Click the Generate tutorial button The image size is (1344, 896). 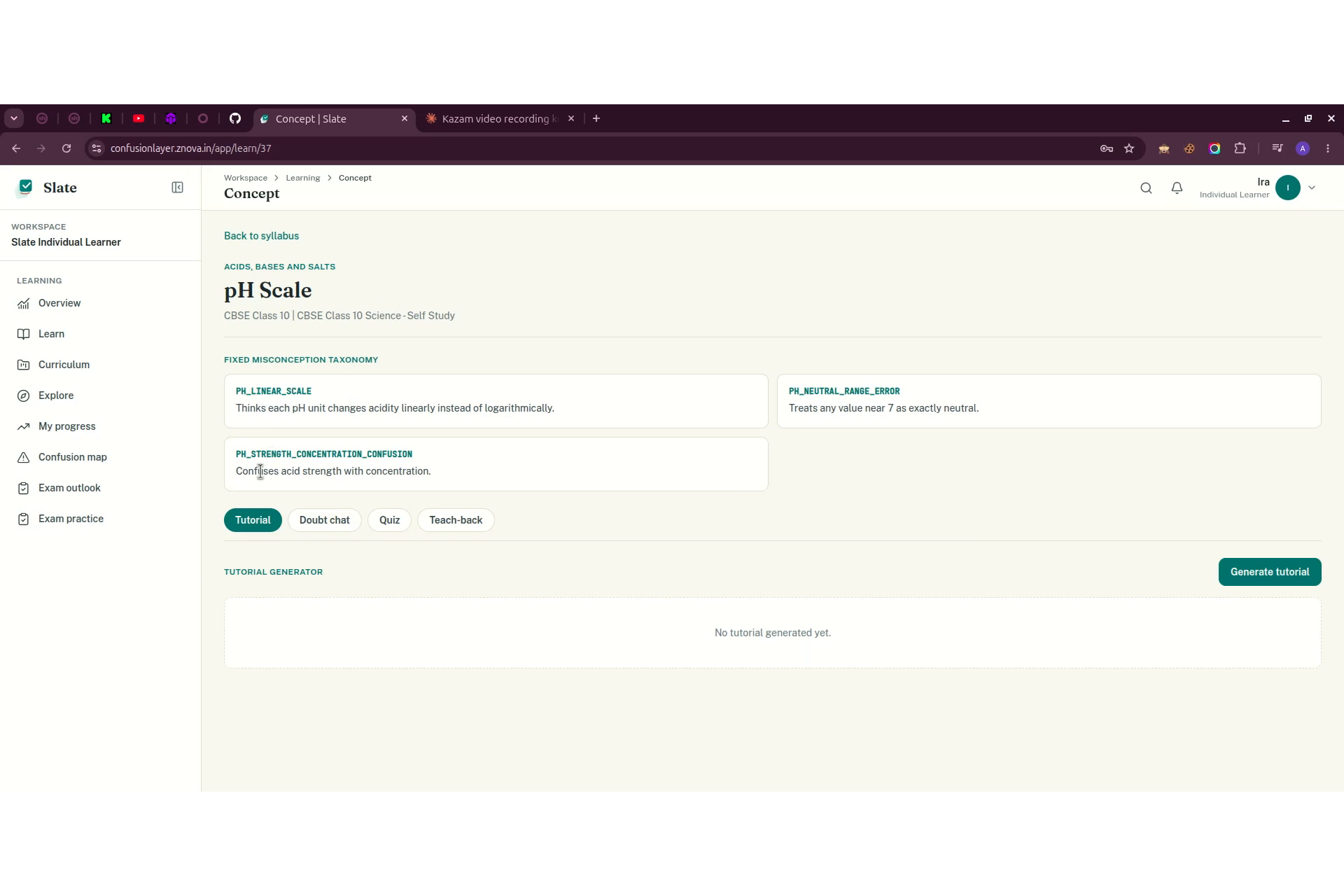[x=1269, y=572]
